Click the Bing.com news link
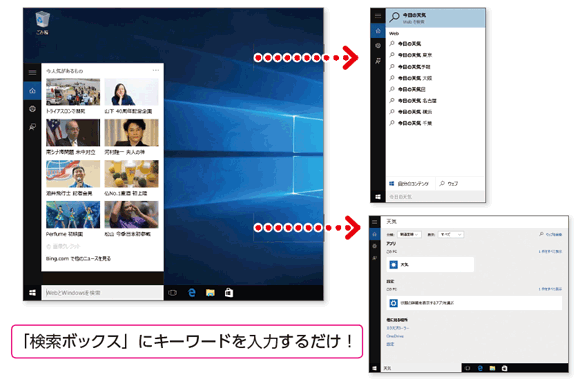The image size is (582, 386). coord(78,258)
